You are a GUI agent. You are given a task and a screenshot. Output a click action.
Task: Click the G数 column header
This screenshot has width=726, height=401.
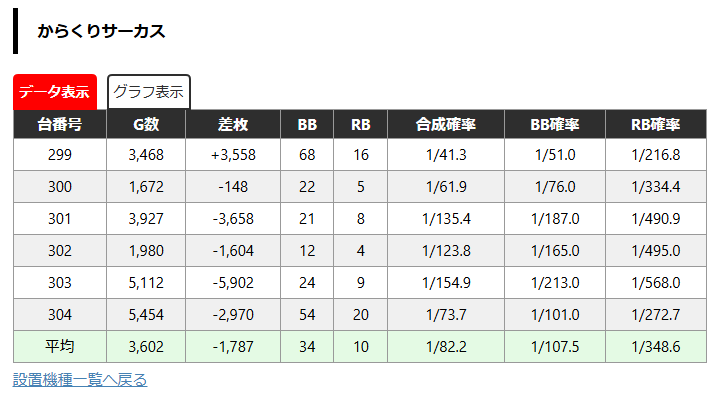[x=146, y=124]
